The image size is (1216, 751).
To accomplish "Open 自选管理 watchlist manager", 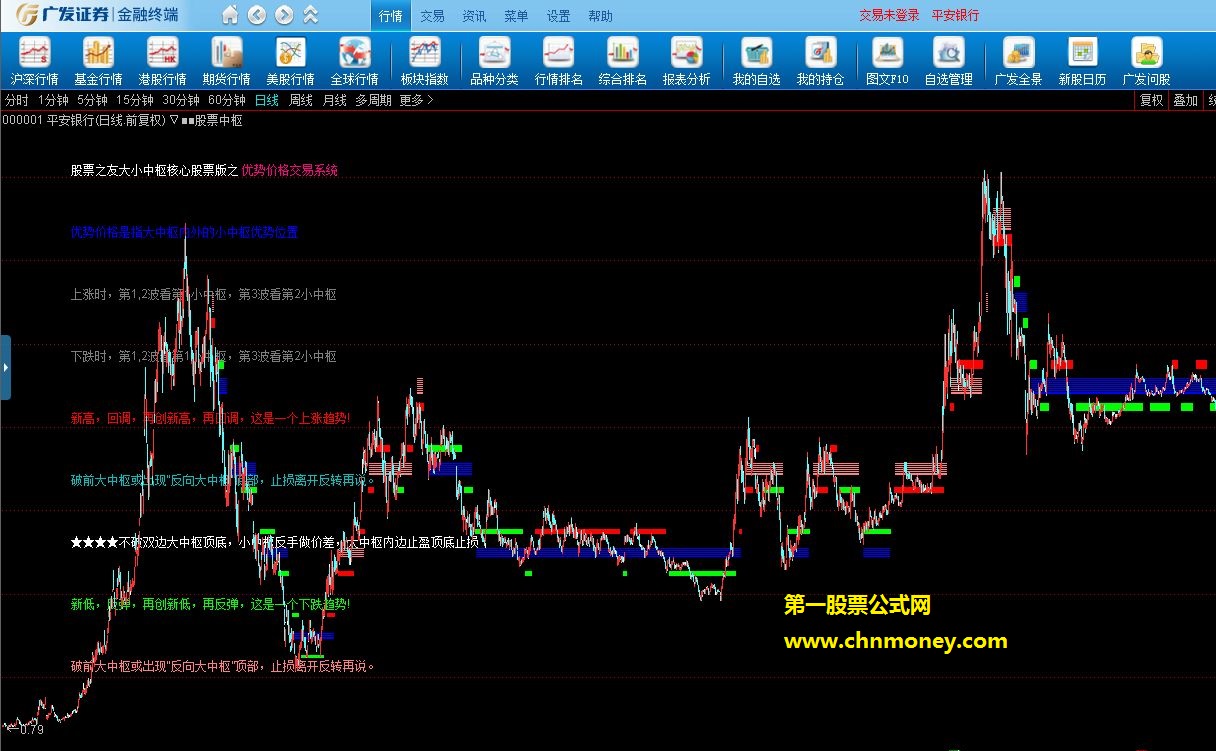I will (949, 61).
